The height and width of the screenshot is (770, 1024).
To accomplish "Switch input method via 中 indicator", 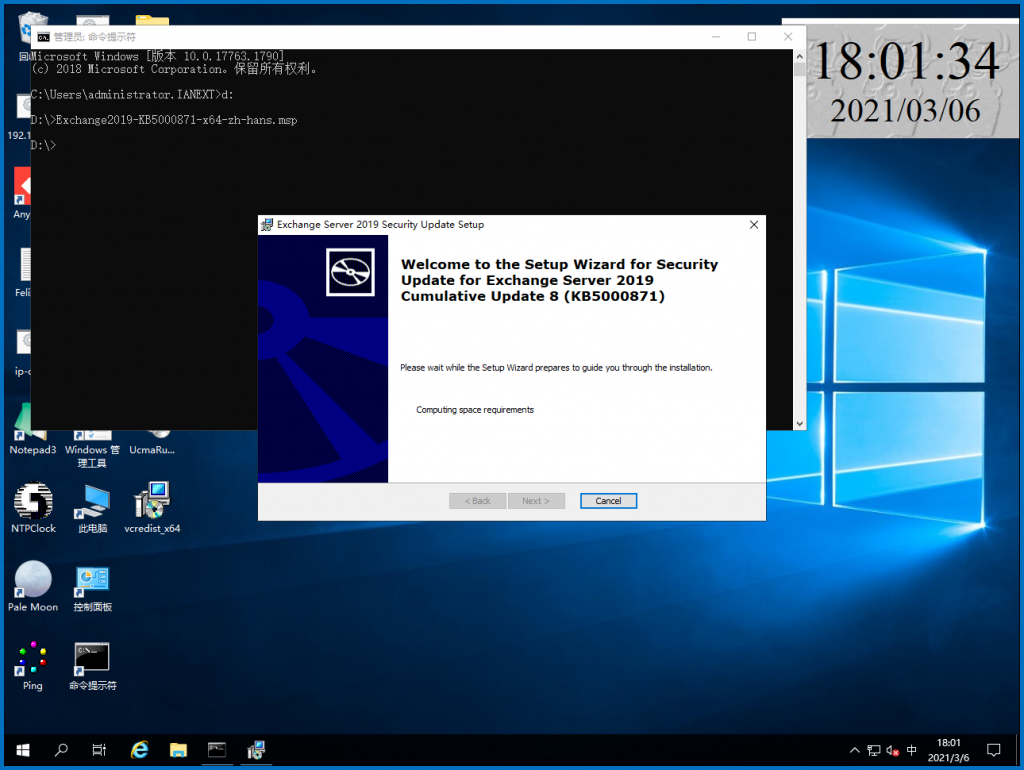I will point(911,749).
